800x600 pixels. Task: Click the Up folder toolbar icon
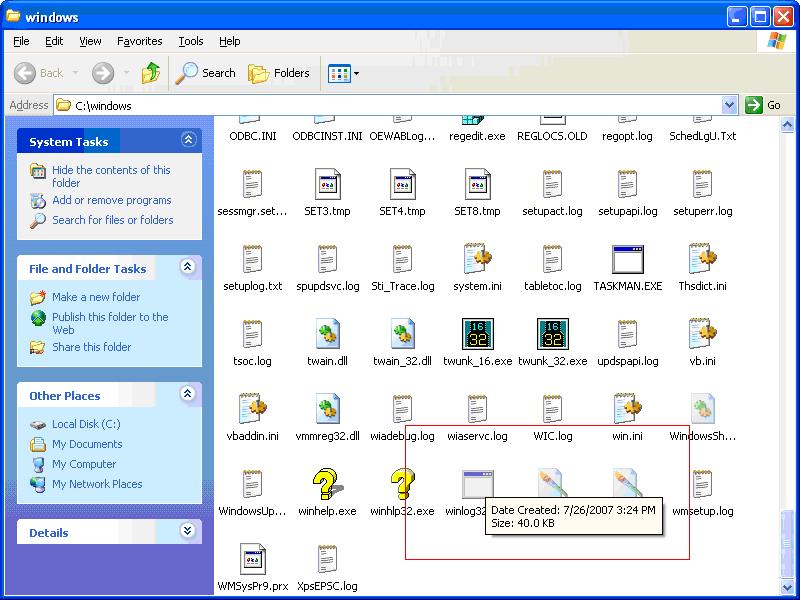pos(151,73)
